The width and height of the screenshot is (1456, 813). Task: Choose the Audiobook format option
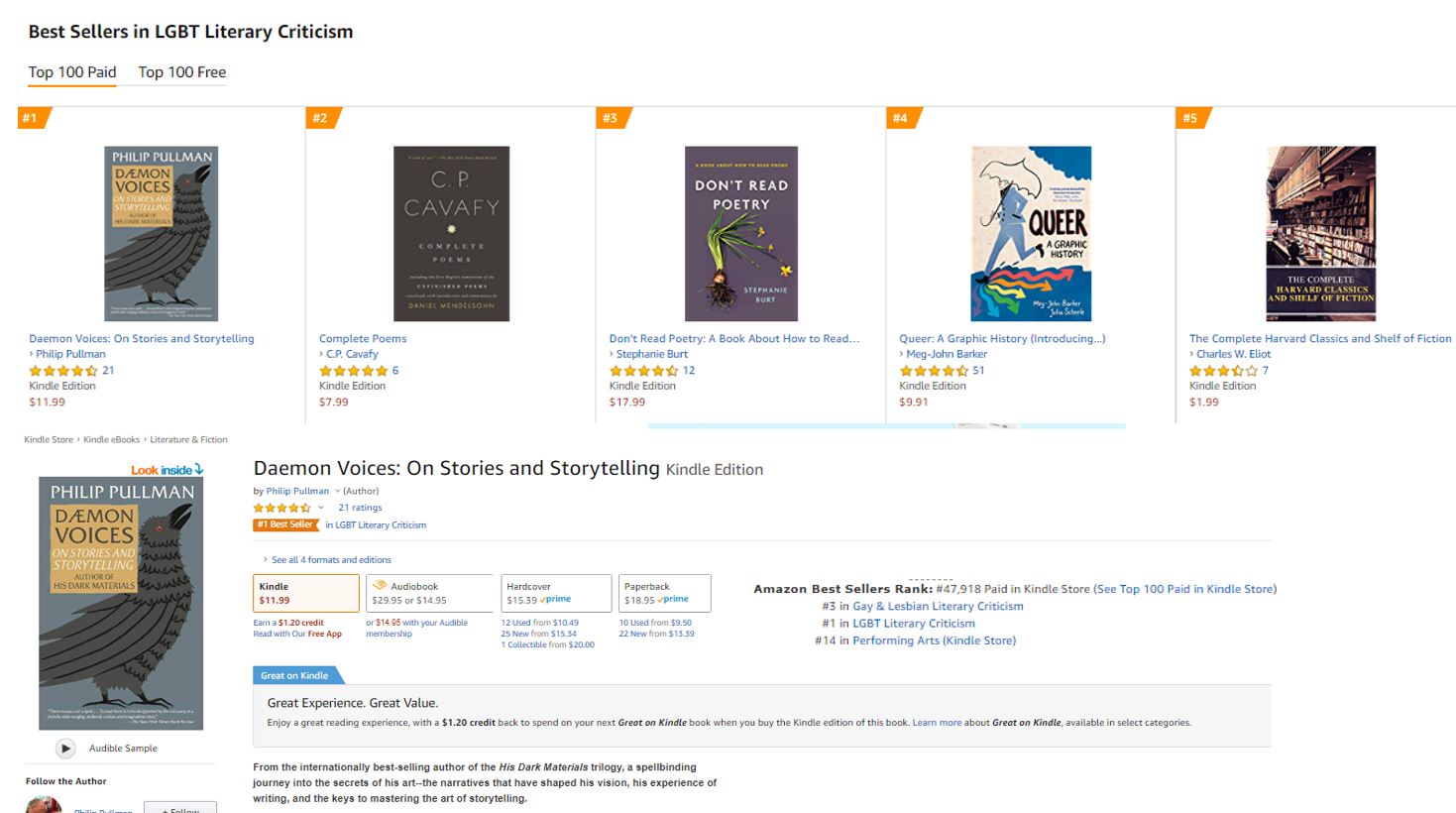coord(428,593)
